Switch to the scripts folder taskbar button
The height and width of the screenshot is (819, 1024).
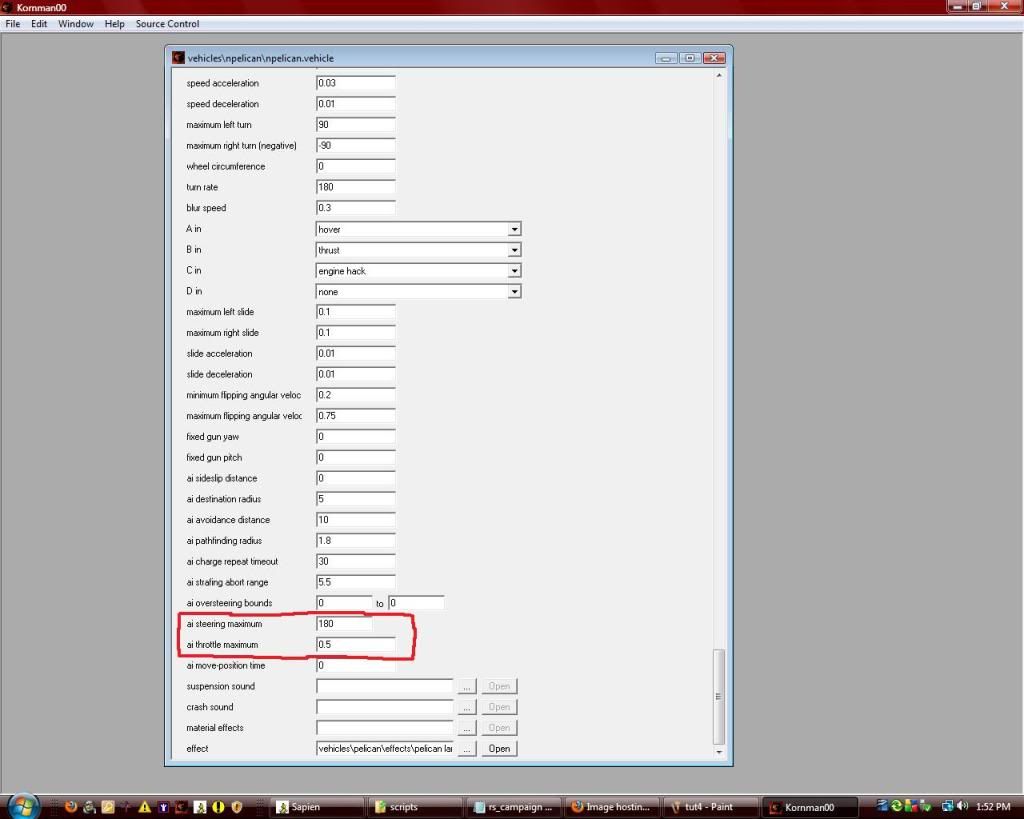[x=416, y=807]
